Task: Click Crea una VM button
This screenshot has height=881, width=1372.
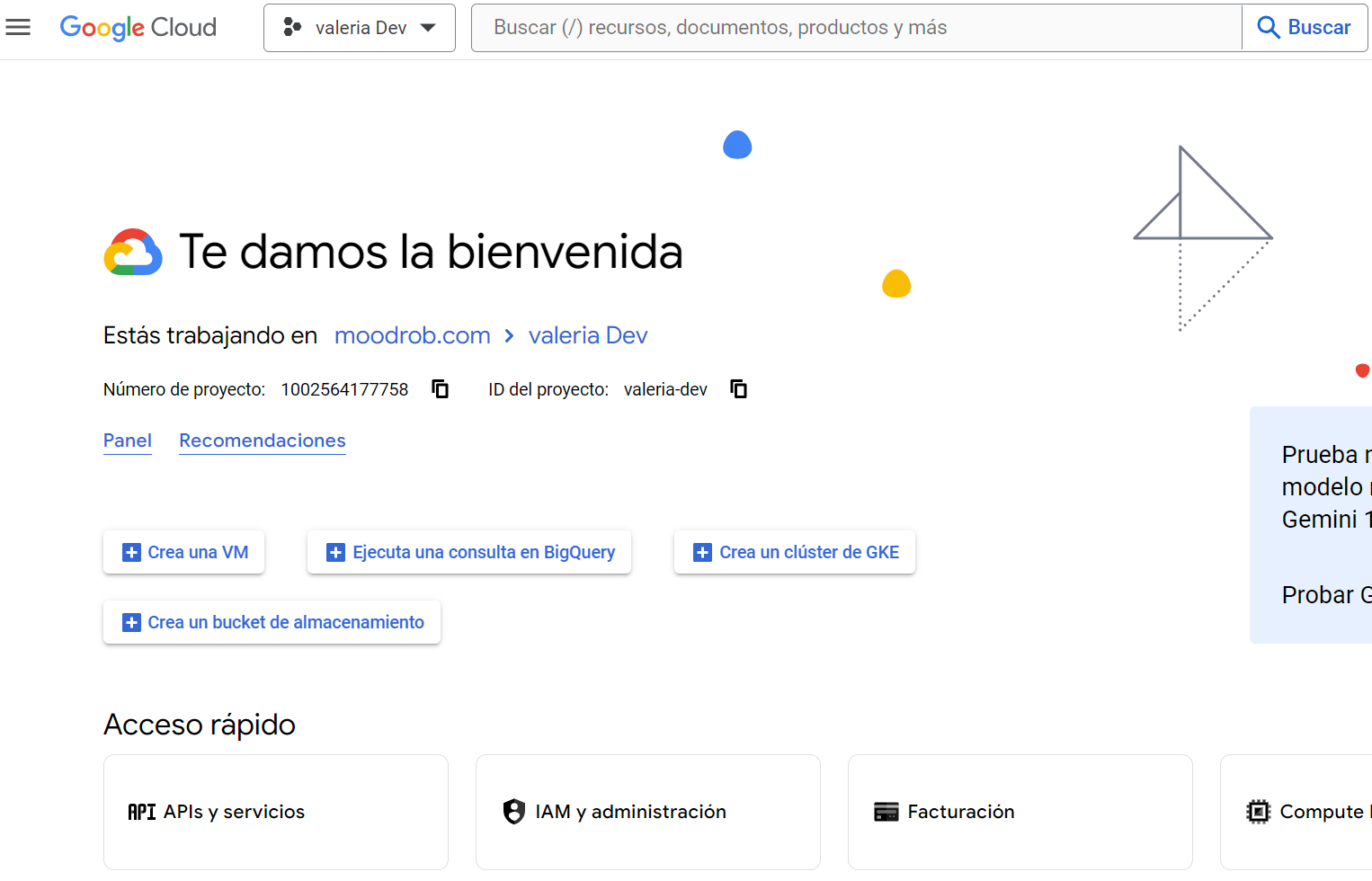Action: point(184,552)
